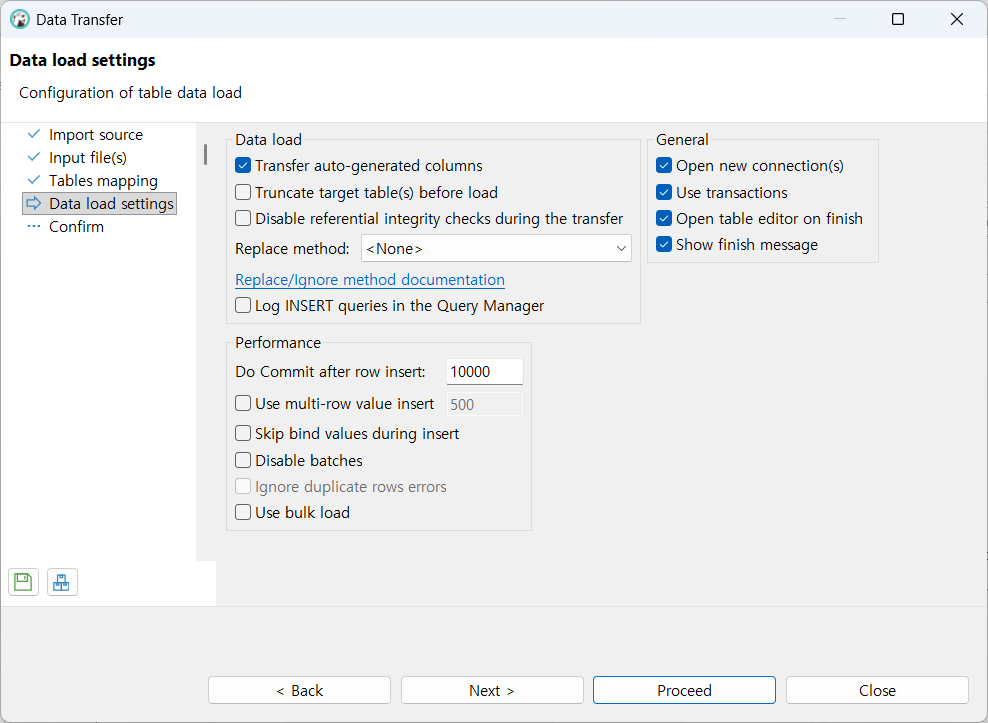This screenshot has height=723, width=988.
Task: Click the left panel divider handle
Action: [x=205, y=154]
